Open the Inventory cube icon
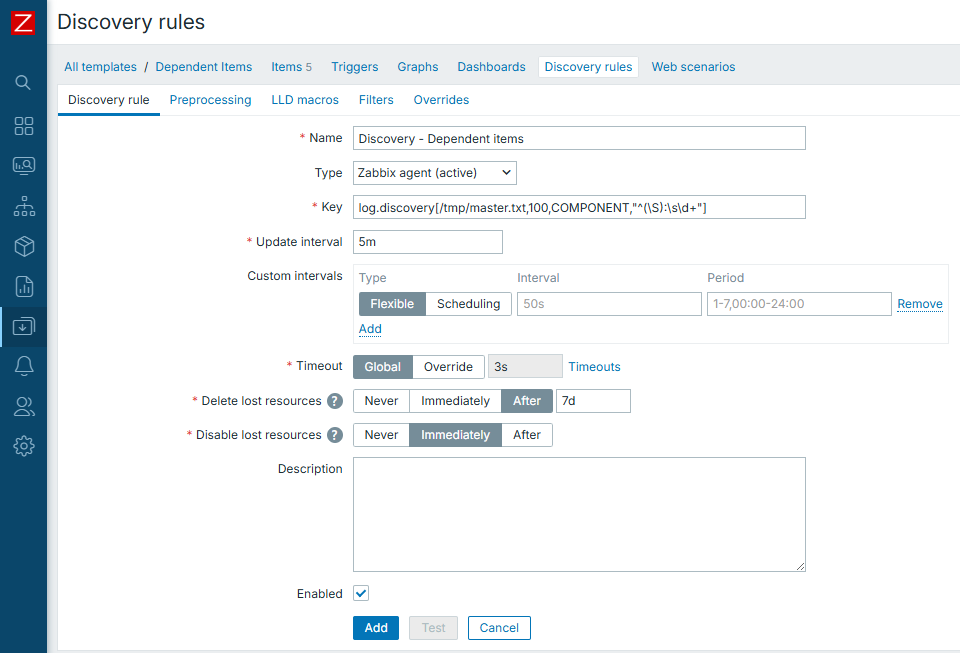Viewport: 960px width, 653px height. tap(23, 246)
